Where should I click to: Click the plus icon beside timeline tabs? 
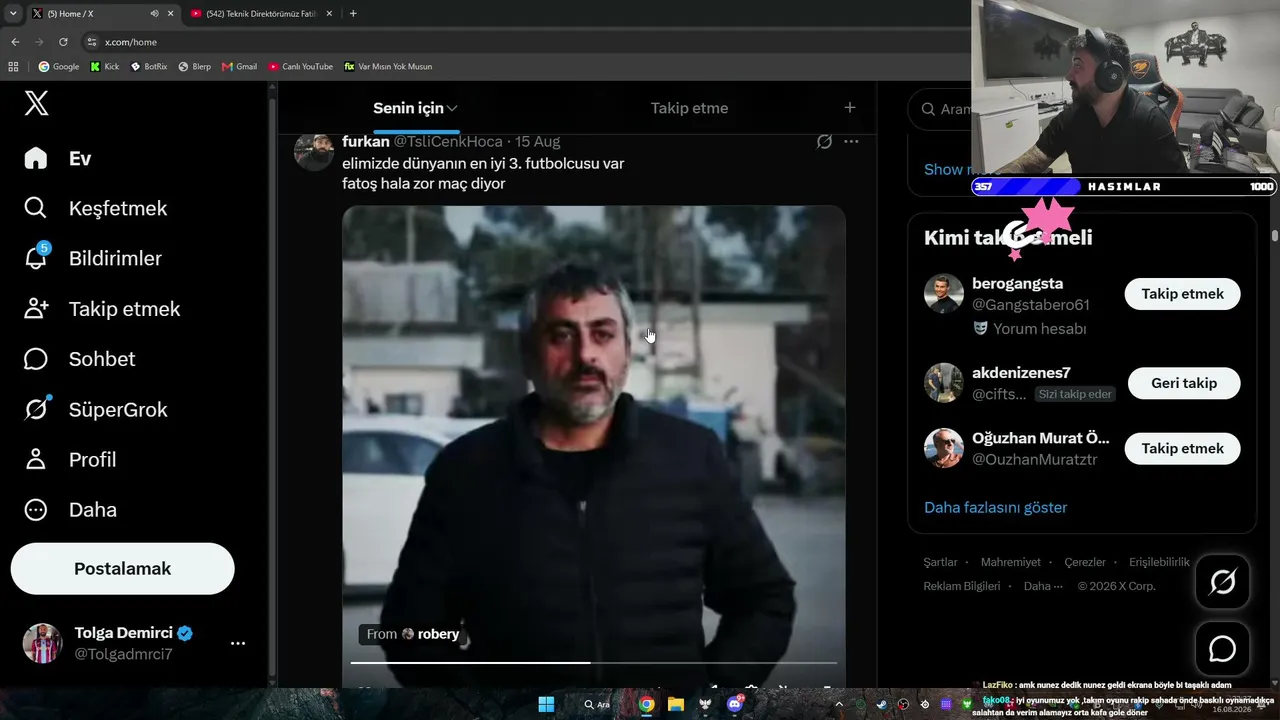click(x=849, y=107)
